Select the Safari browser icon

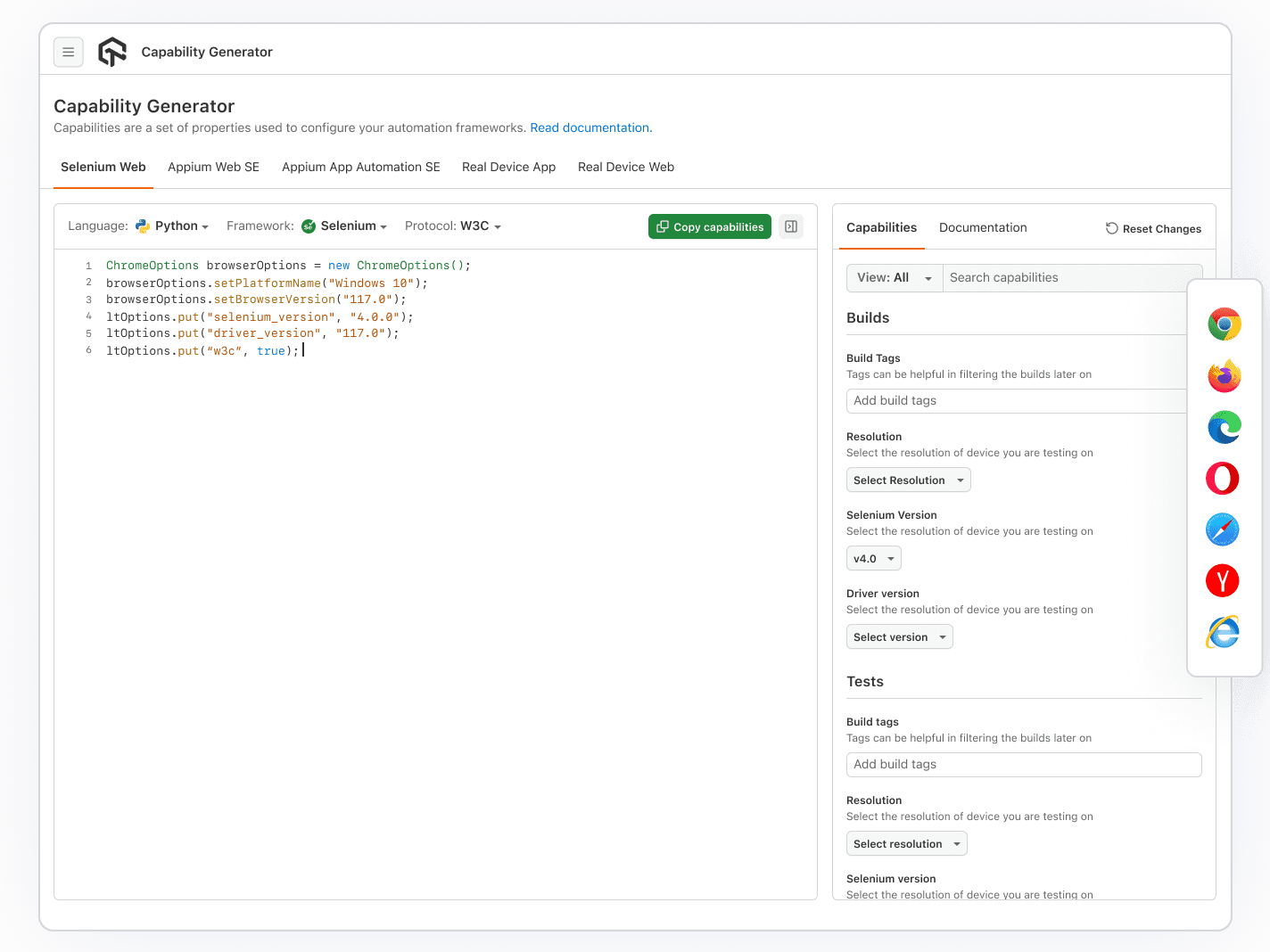tap(1222, 529)
